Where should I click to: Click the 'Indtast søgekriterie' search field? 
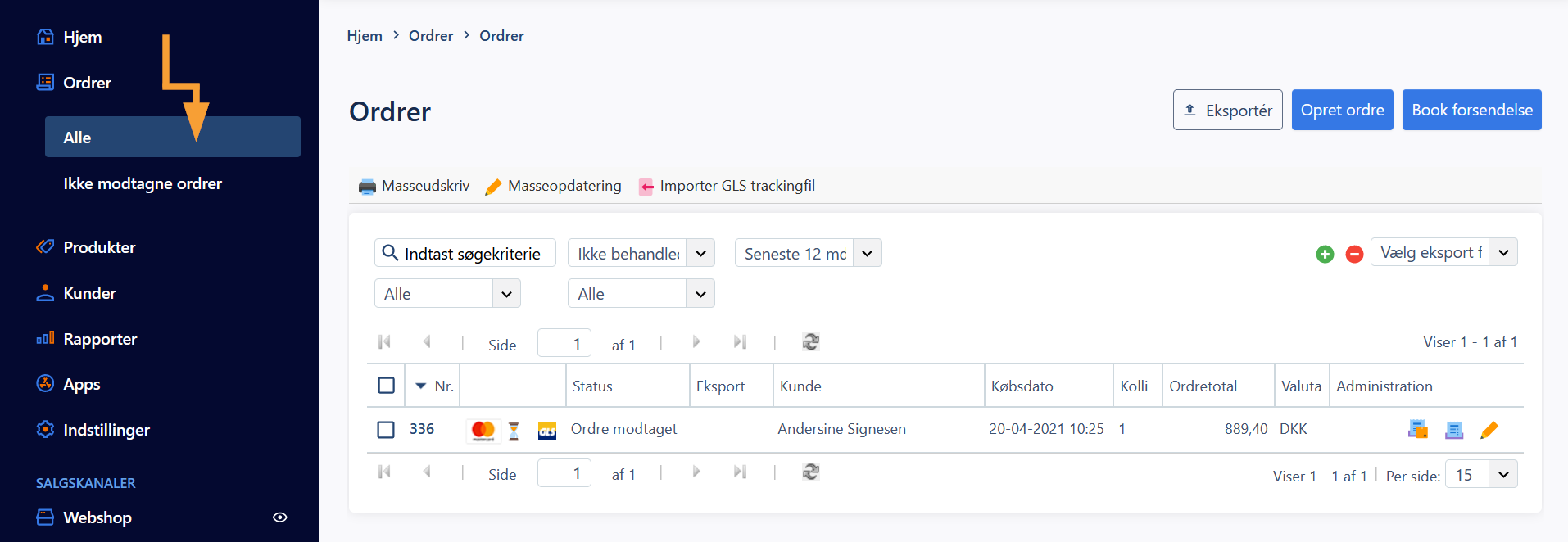point(473,254)
